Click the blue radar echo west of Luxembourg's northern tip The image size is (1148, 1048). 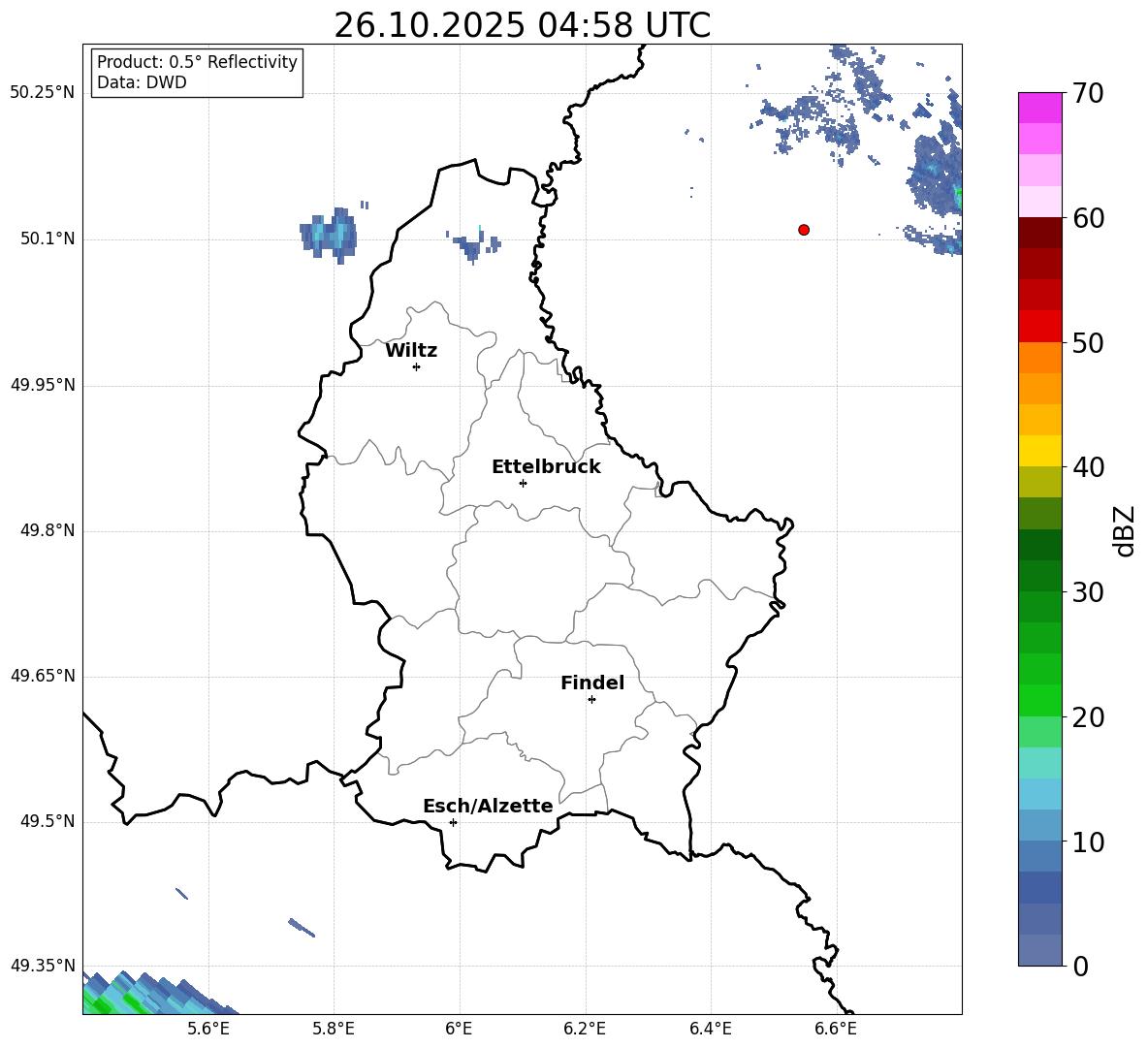(x=329, y=235)
